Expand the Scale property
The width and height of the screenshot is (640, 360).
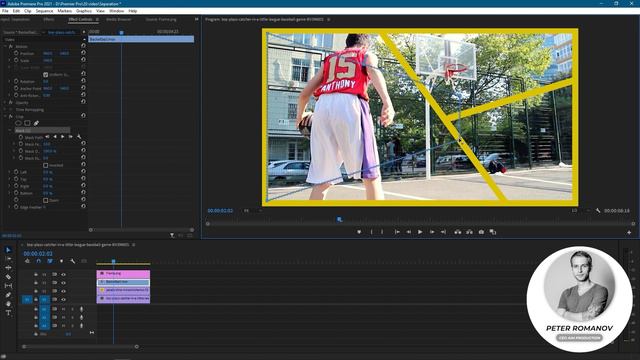click(x=9, y=60)
